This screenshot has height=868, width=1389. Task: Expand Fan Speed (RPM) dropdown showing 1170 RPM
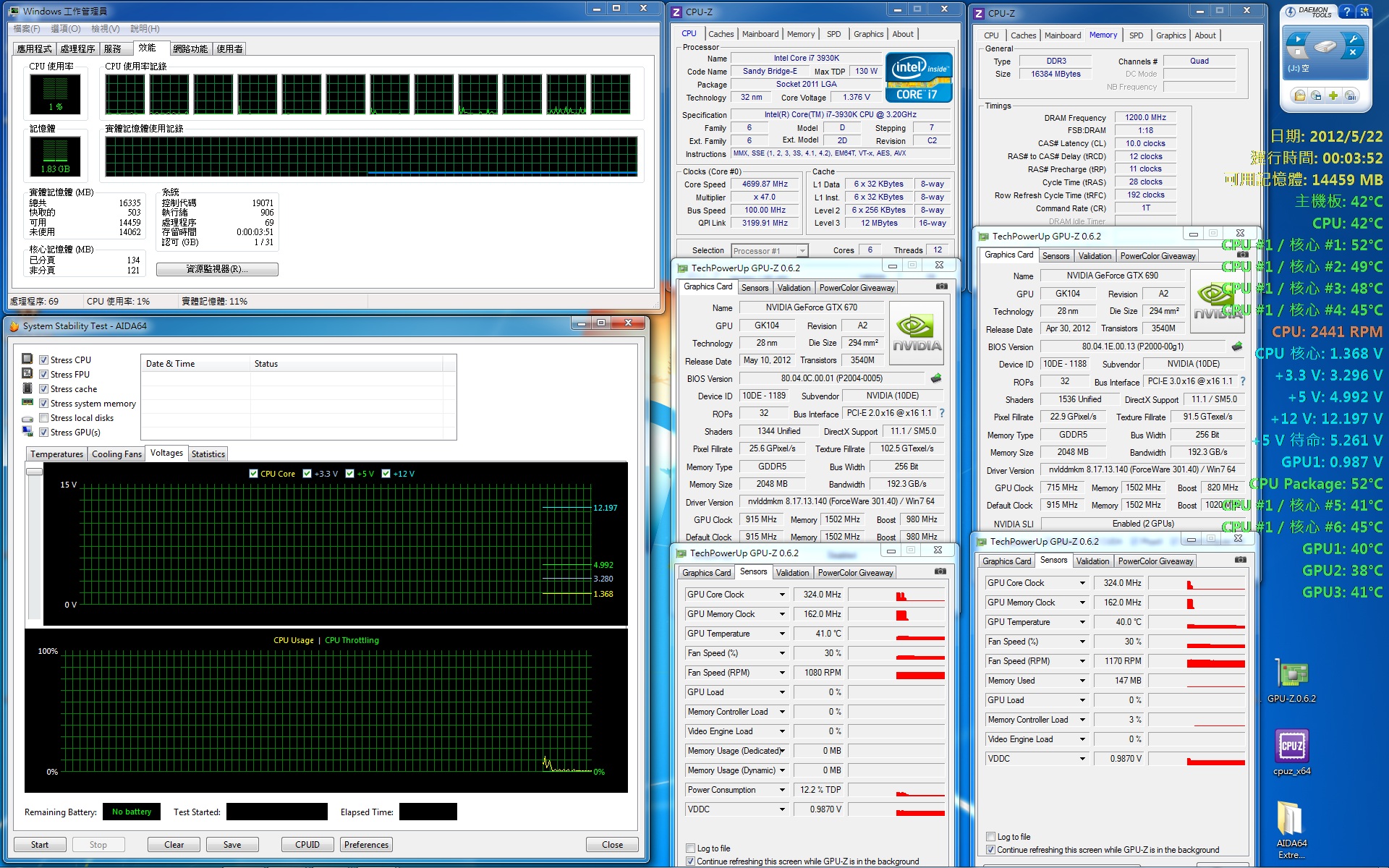[x=1083, y=661]
